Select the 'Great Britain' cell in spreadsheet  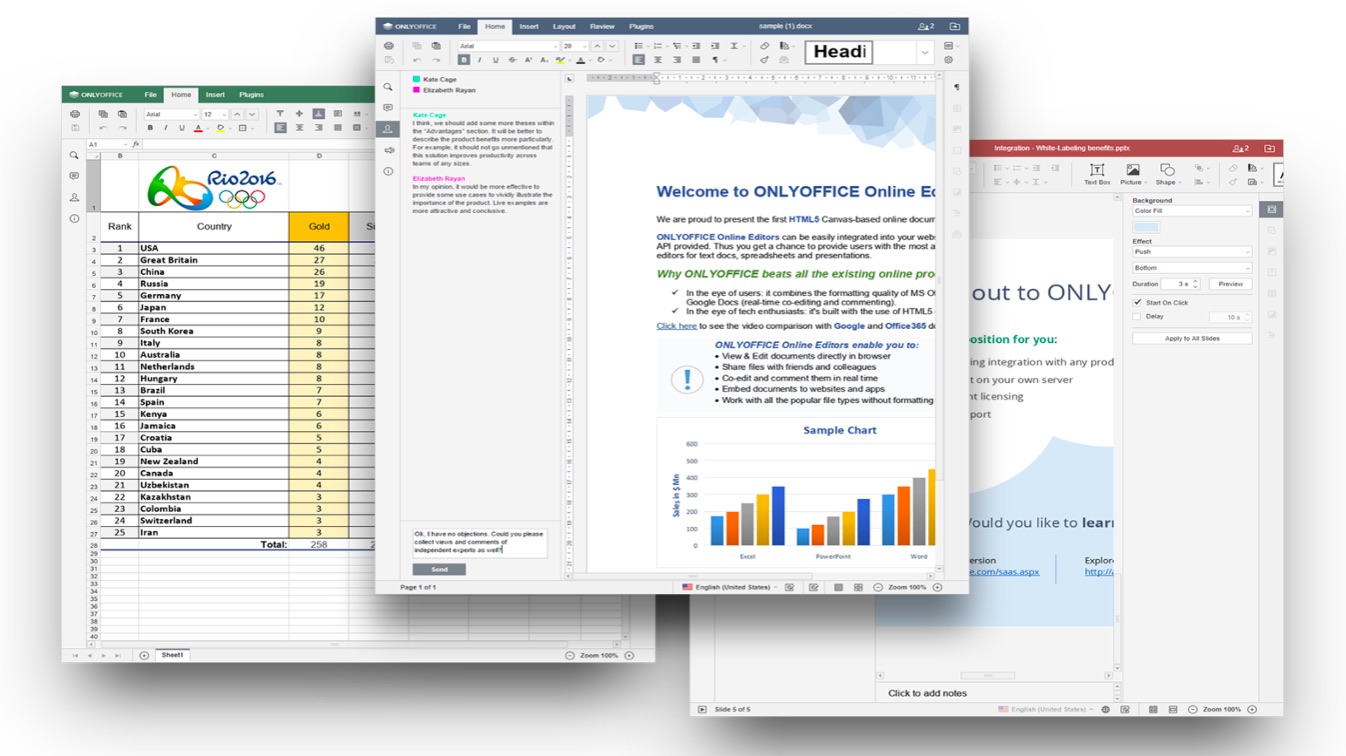[x=213, y=260]
